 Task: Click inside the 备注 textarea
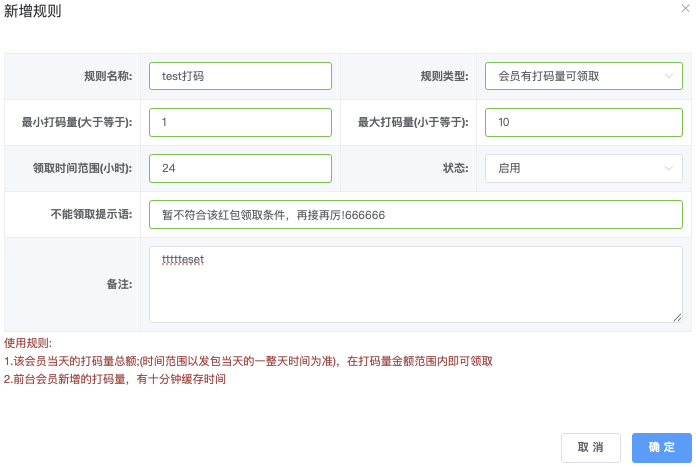click(x=415, y=285)
